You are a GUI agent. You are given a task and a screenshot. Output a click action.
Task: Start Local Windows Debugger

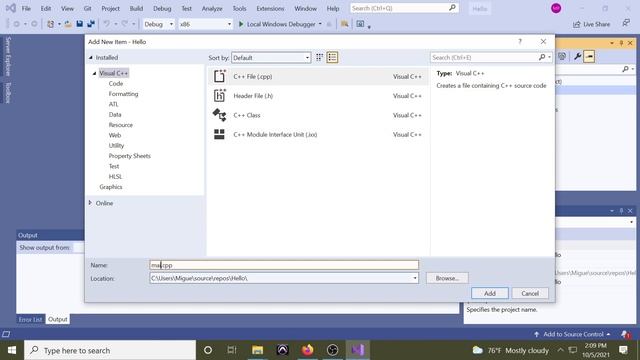277,24
